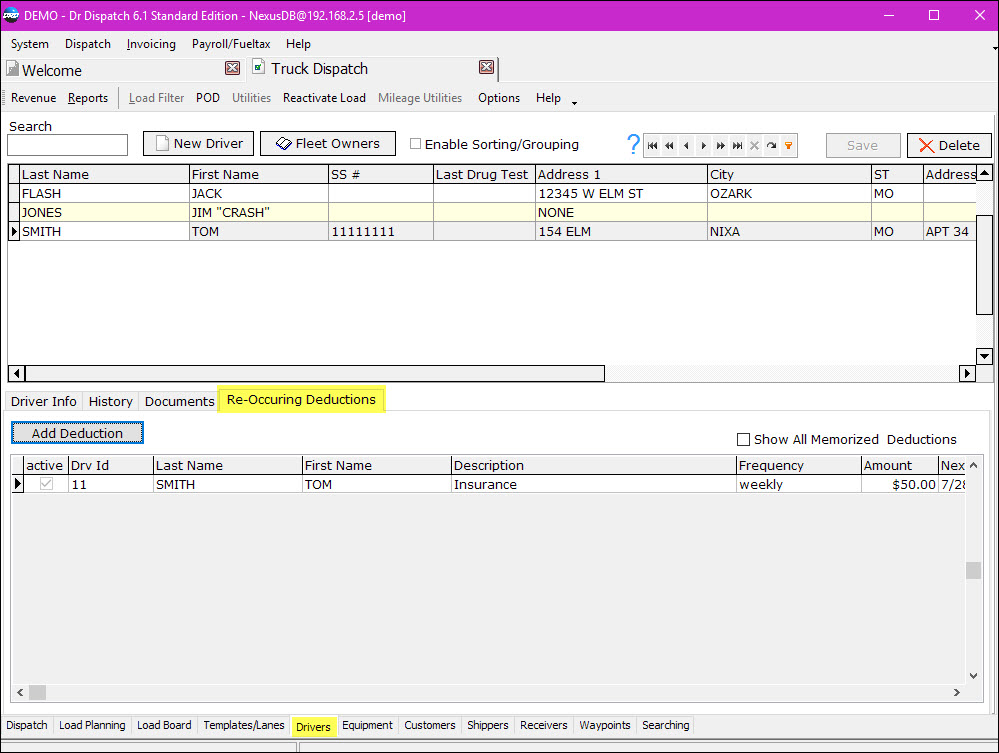This screenshot has height=753, width=999.
Task: Switch to the Documents tab
Action: pyautogui.click(x=179, y=401)
